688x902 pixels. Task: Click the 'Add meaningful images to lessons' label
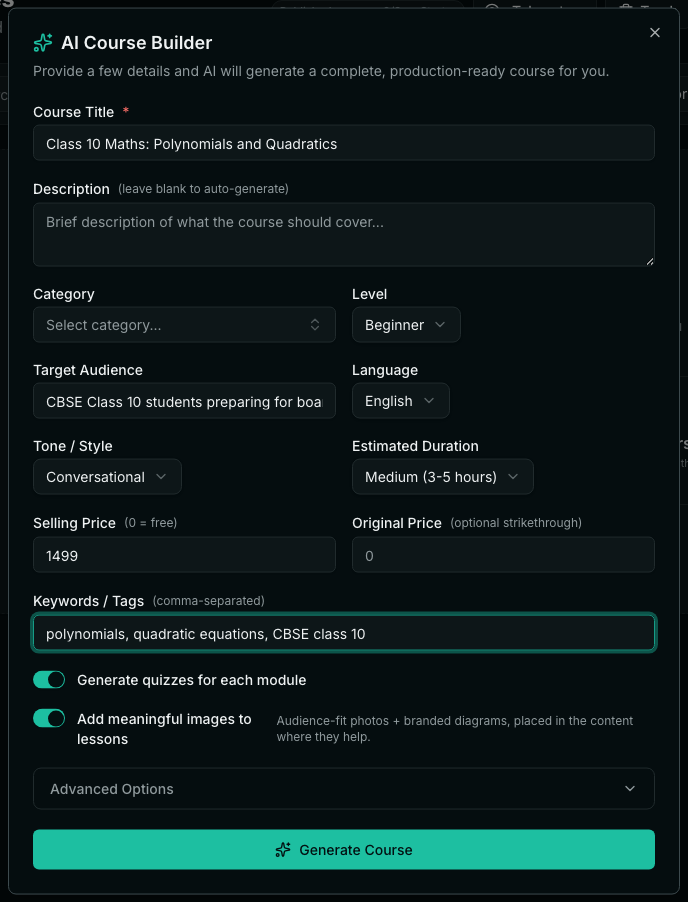[165, 729]
